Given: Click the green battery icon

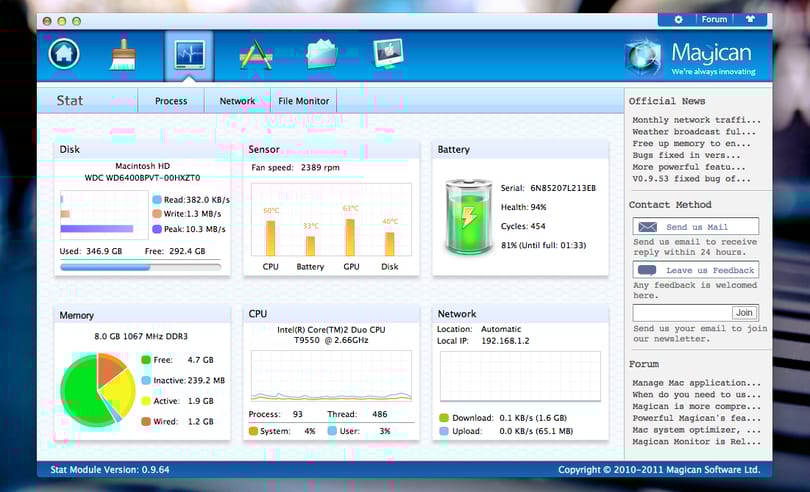Looking at the screenshot, I should pyautogui.click(x=469, y=217).
